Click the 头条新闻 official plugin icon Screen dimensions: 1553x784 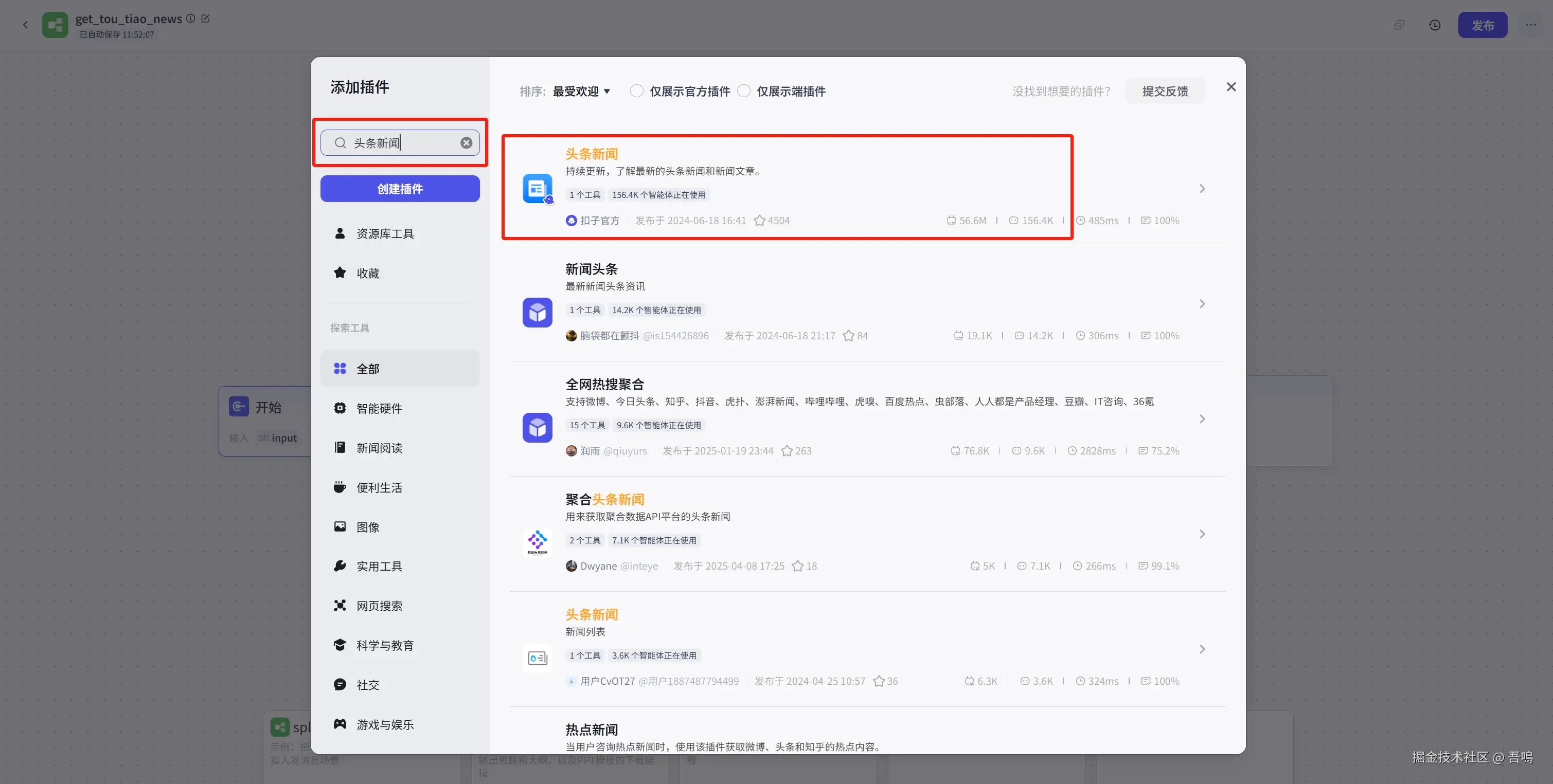[537, 189]
